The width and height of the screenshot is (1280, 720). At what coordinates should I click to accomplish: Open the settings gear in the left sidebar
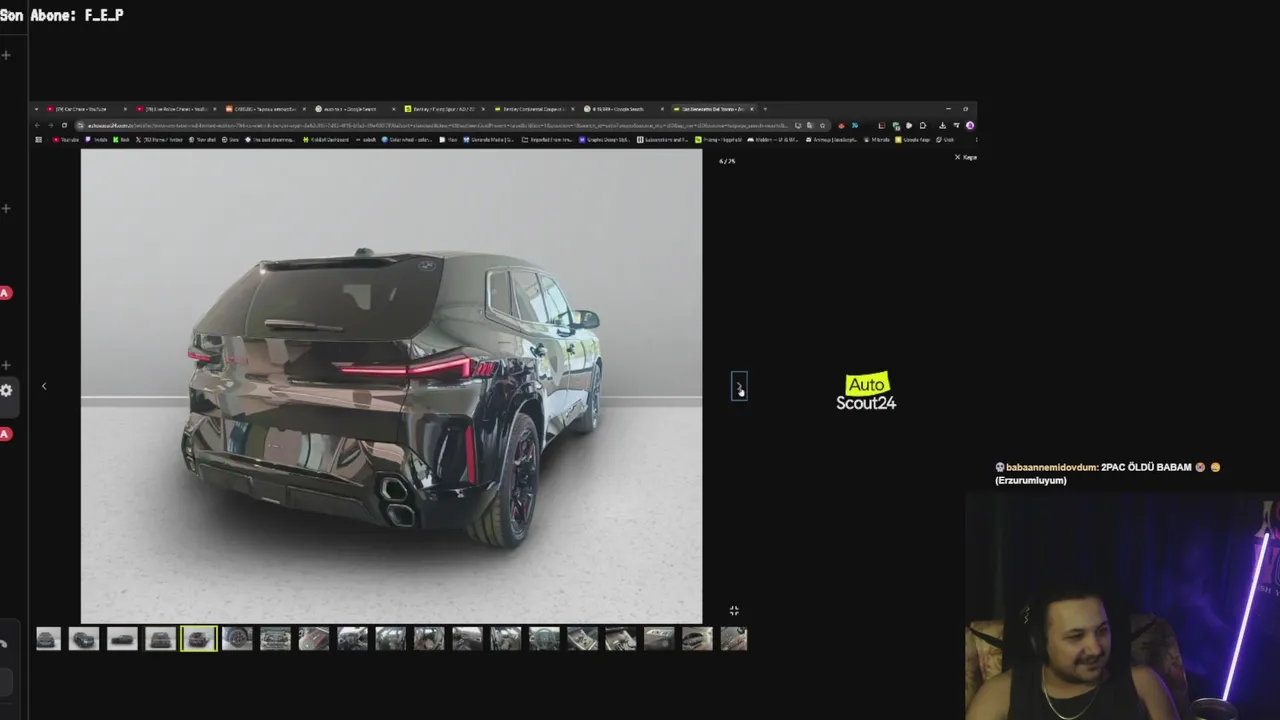(6, 390)
